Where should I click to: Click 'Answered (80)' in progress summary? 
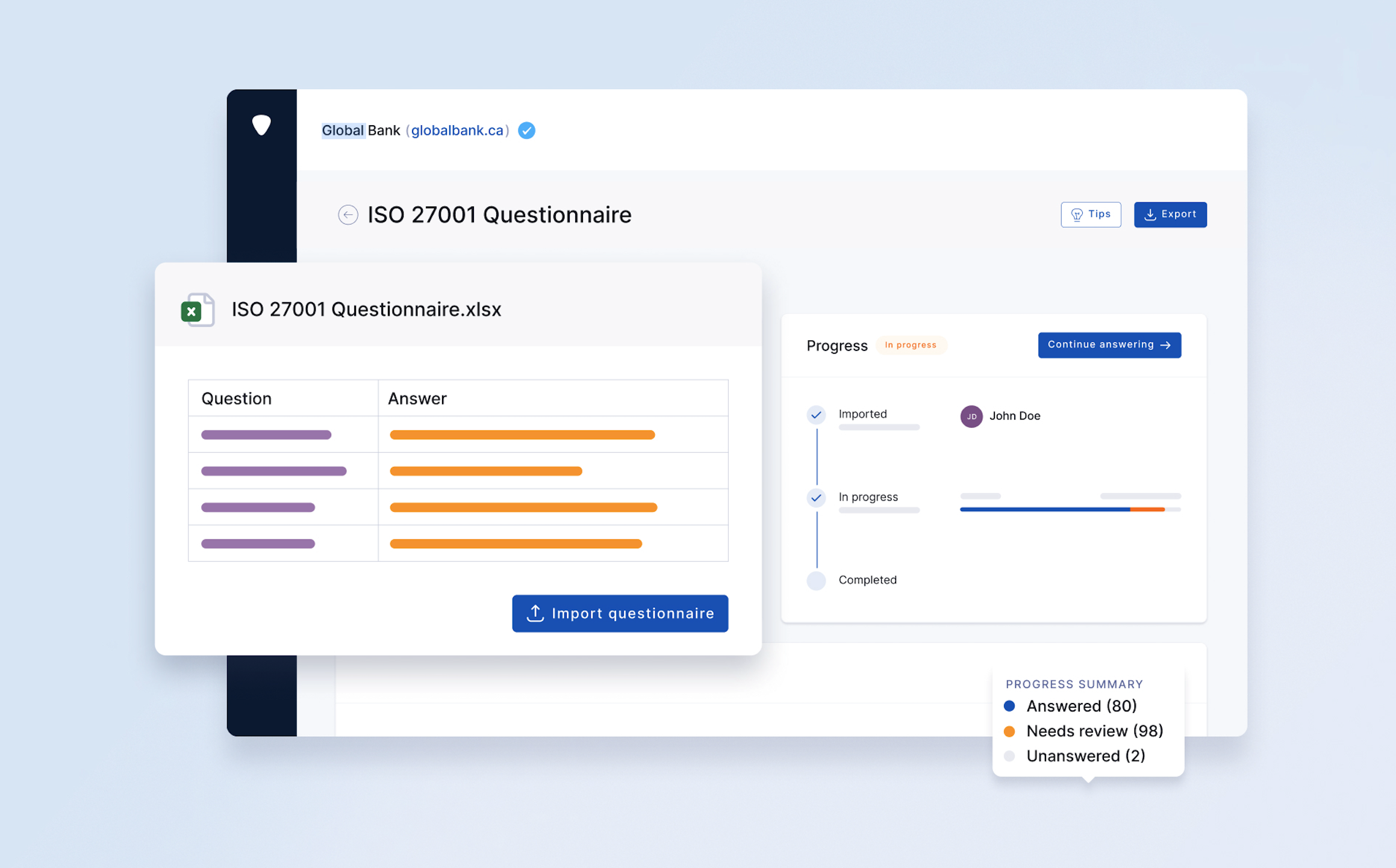tap(1082, 706)
